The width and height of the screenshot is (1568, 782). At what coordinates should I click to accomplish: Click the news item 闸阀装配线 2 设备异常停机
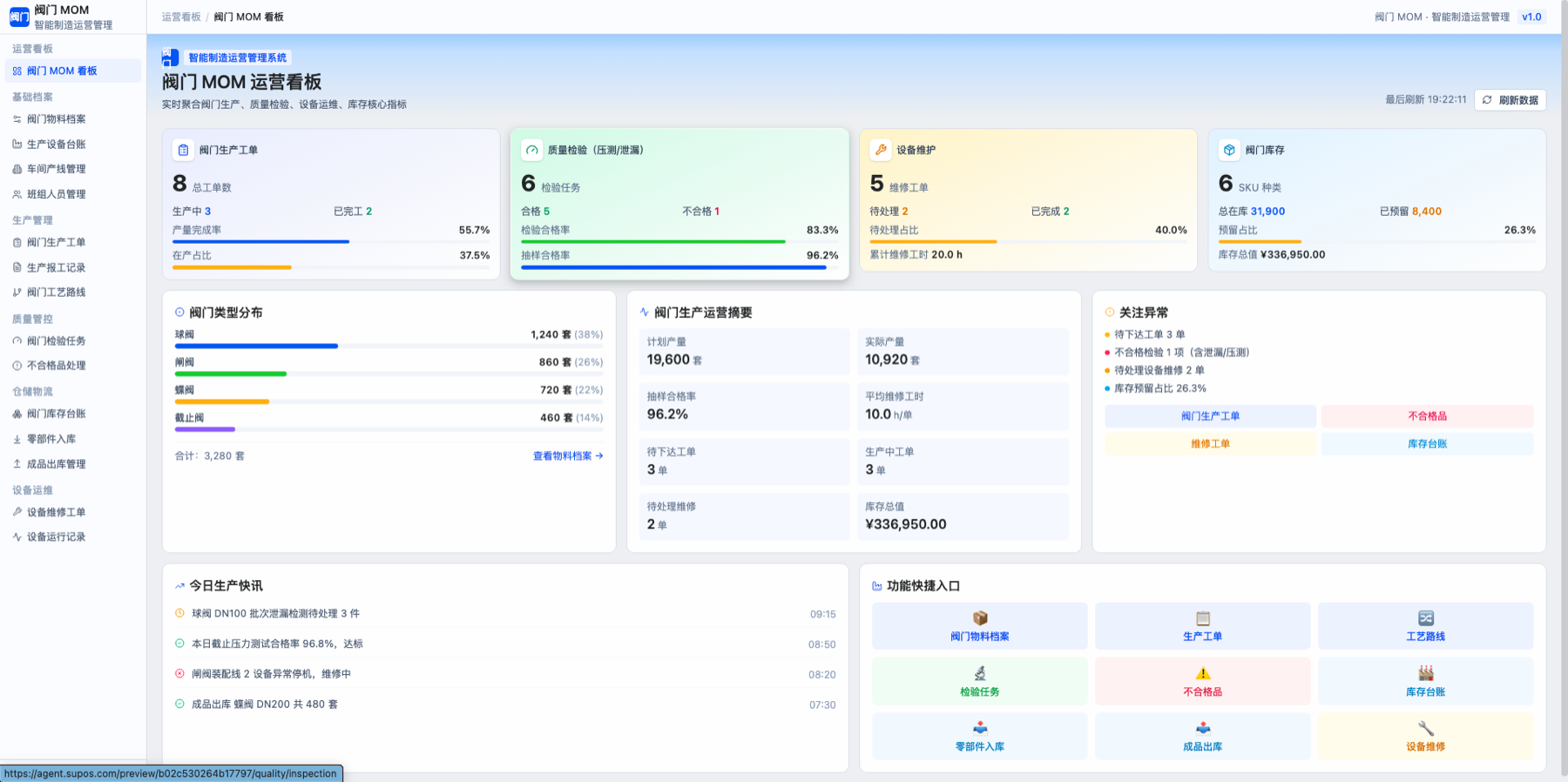[x=505, y=674]
